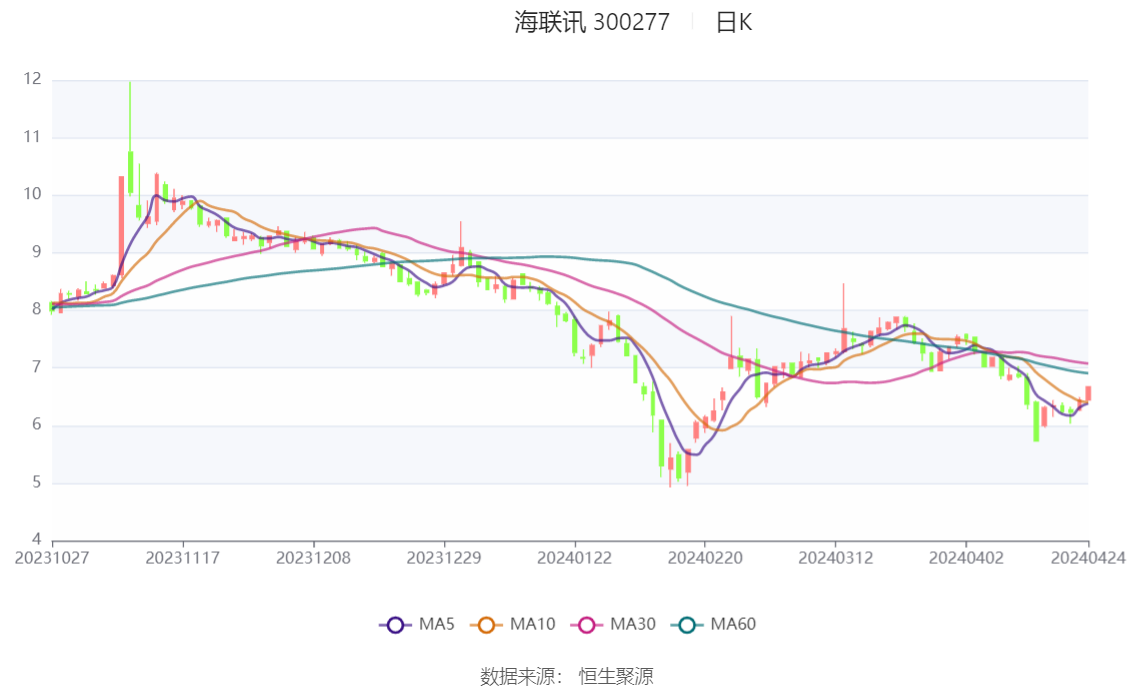
Task: Toggle the MA5 legend series
Action: pyautogui.click(x=417, y=624)
